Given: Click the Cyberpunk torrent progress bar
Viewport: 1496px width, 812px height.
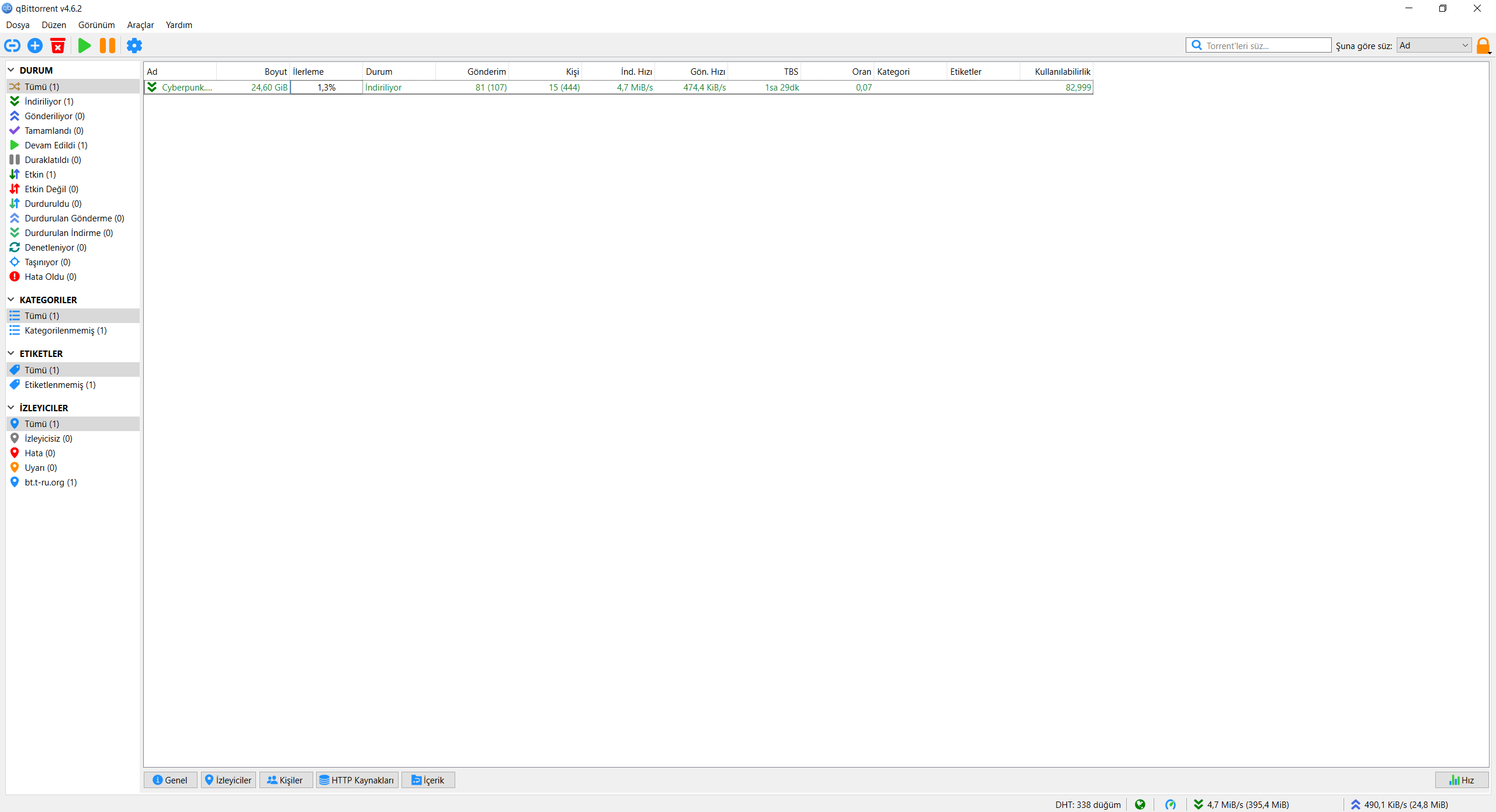Looking at the screenshot, I should click(x=326, y=88).
